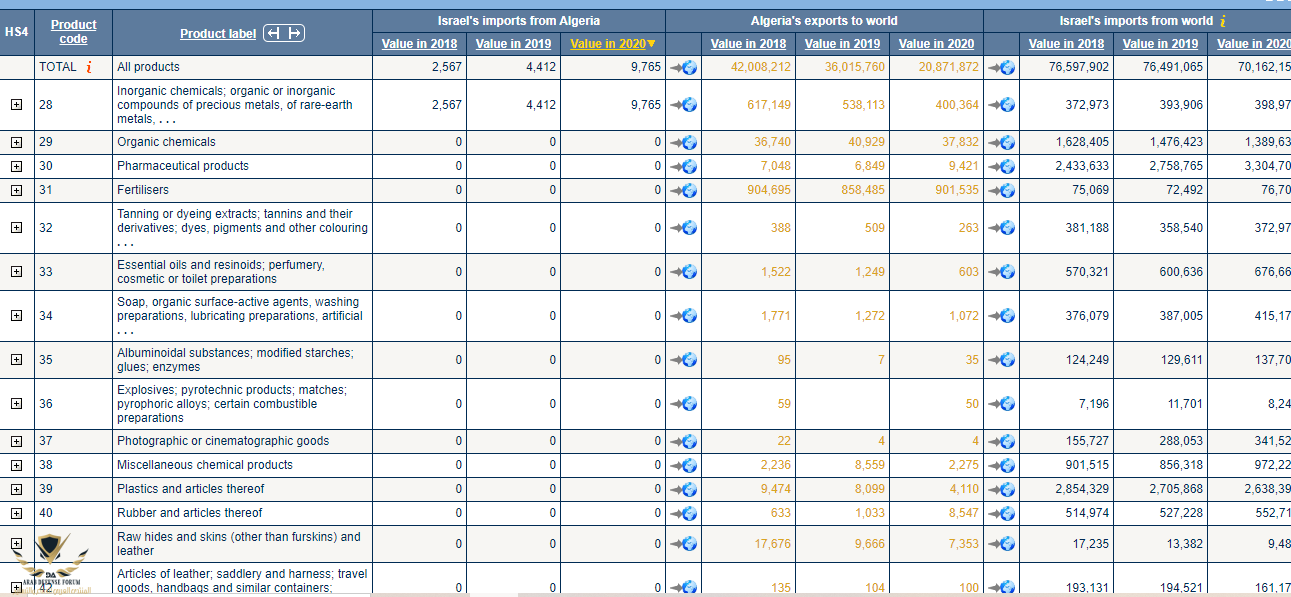Click globe icon in Rubber row before 633
Image resolution: width=1291 pixels, height=597 pixels.
(683, 513)
